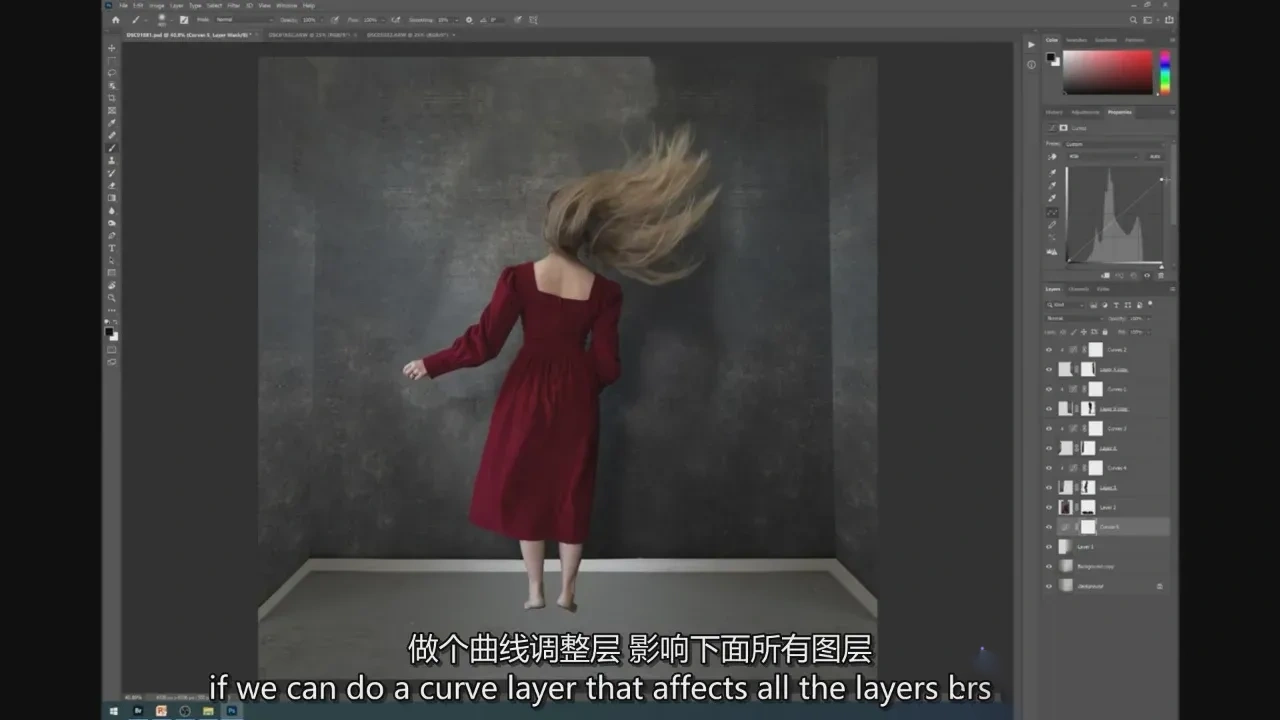
Task: Select the Move tool
Action: click(x=111, y=48)
